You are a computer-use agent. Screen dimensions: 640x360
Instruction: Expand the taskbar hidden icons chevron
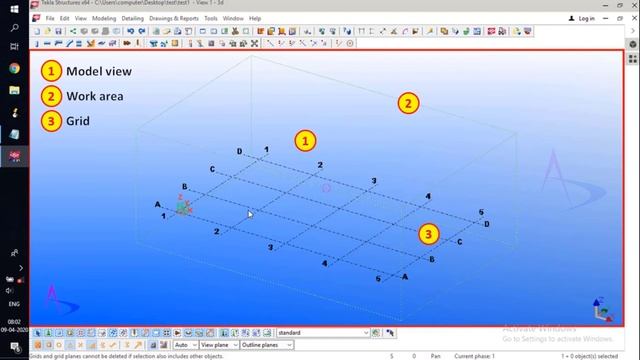pos(21,268)
